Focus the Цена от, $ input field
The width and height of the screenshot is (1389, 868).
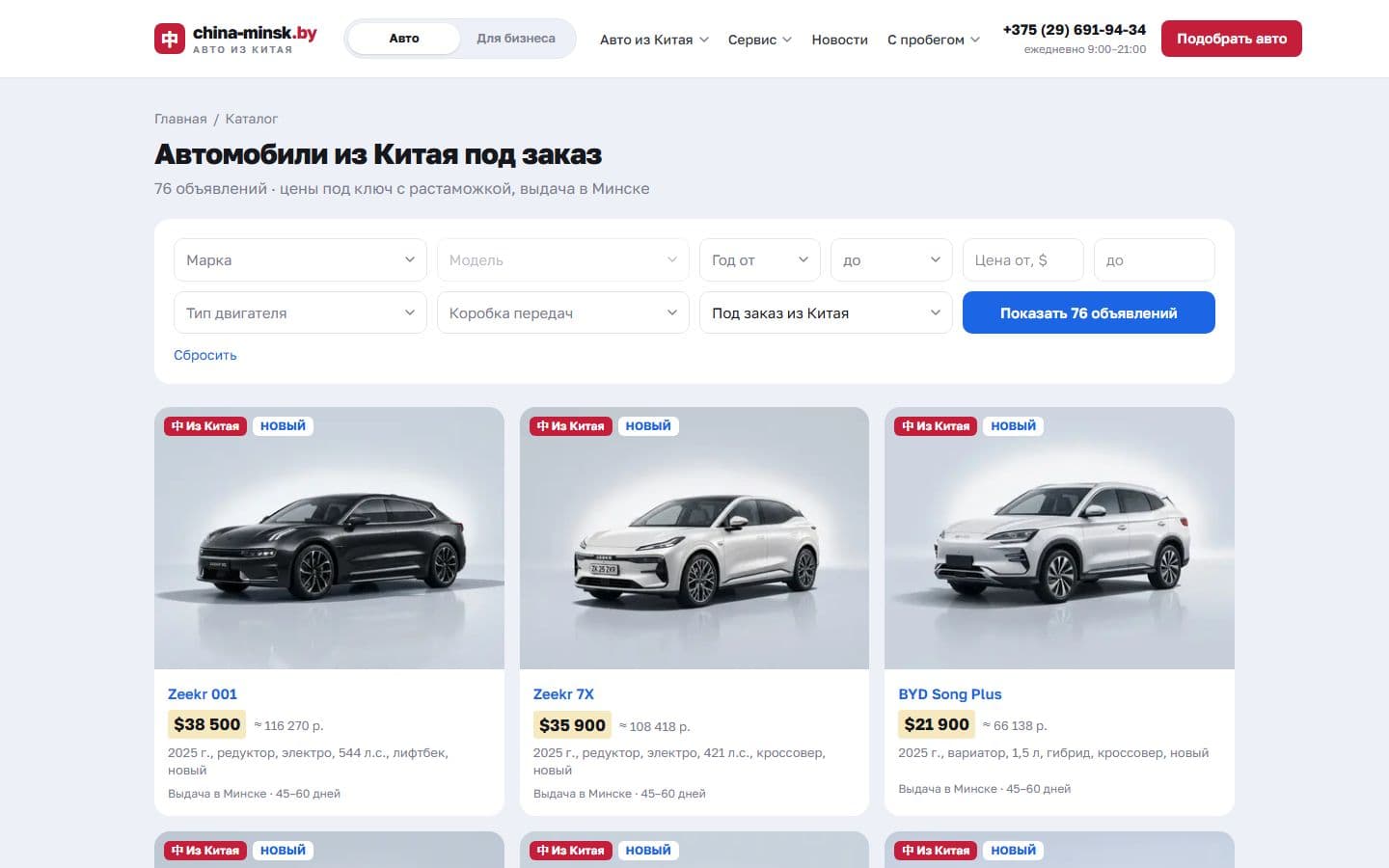point(1023,259)
